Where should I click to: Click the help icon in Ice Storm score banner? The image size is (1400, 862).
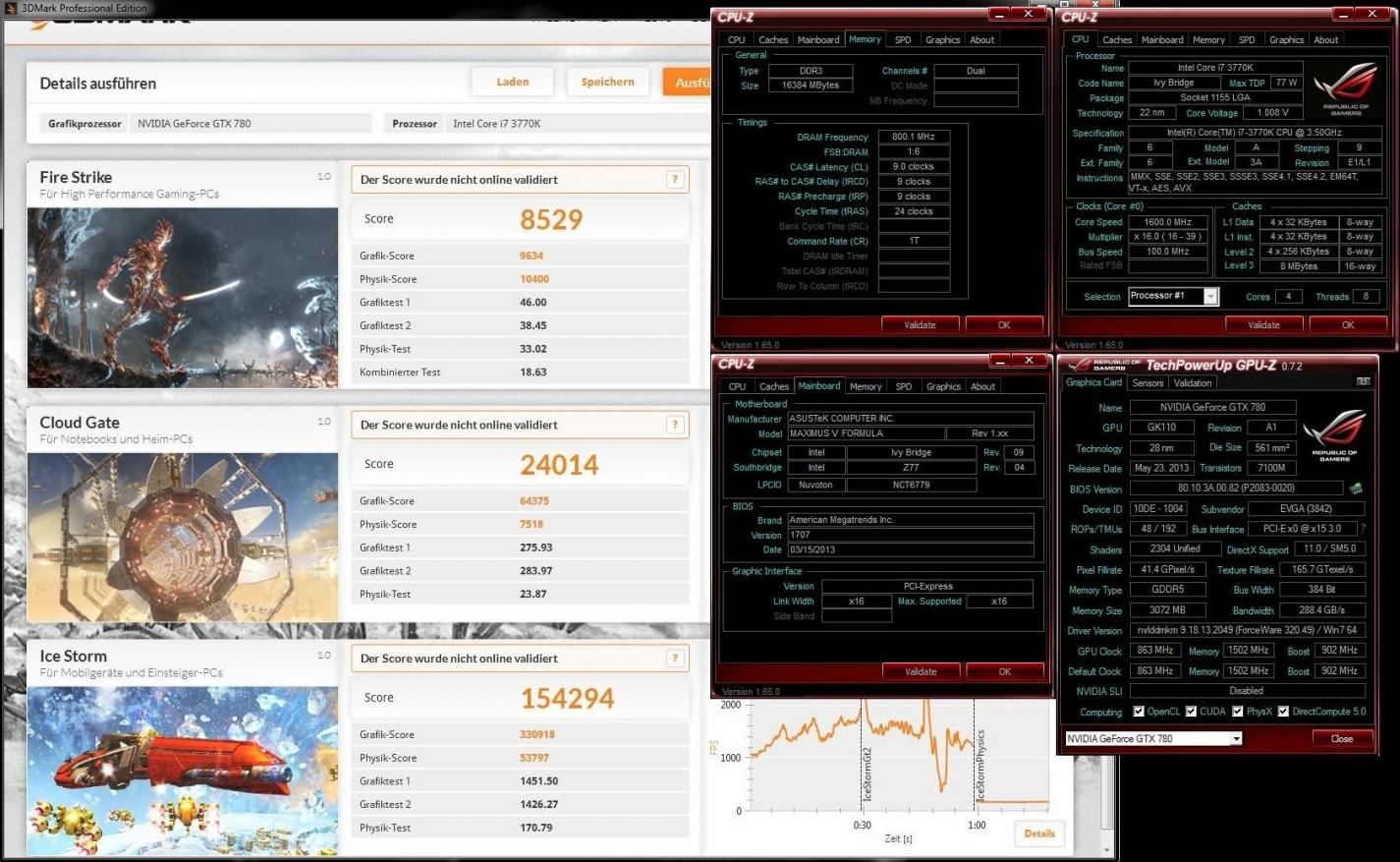coord(674,659)
